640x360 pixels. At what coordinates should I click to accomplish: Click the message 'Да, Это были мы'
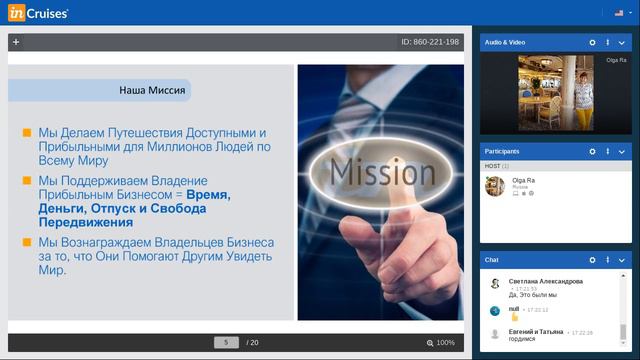(x=533, y=295)
